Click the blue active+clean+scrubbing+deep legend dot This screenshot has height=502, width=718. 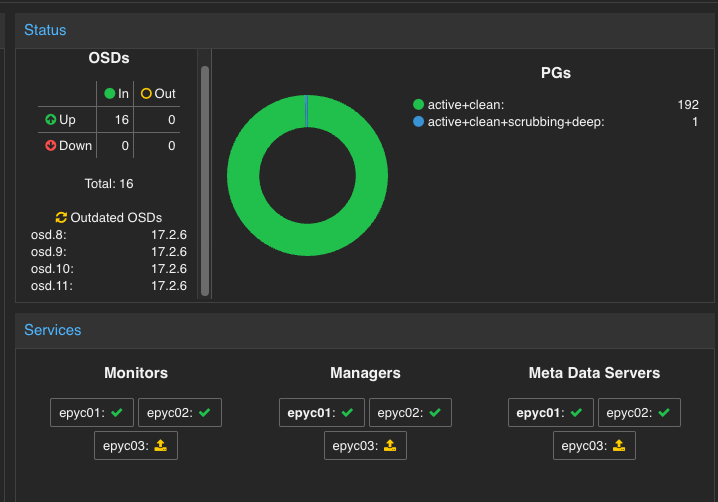[419, 121]
